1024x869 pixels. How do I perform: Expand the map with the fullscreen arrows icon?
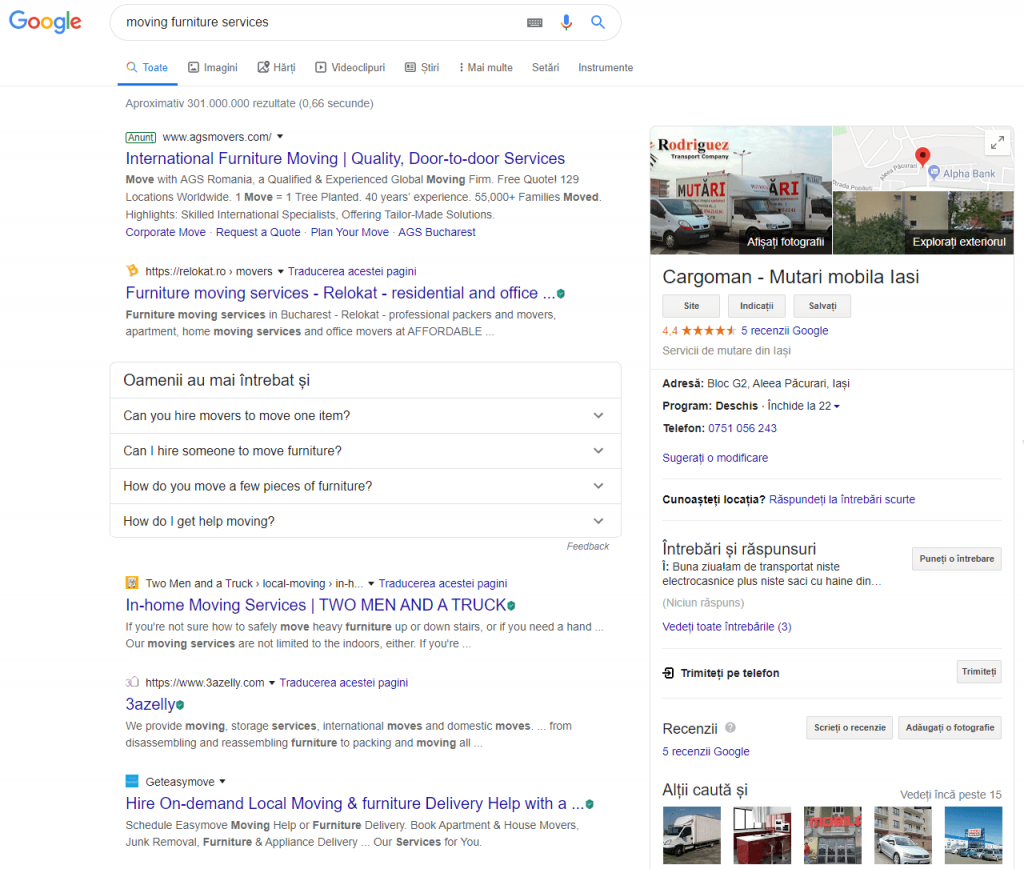click(x=997, y=142)
